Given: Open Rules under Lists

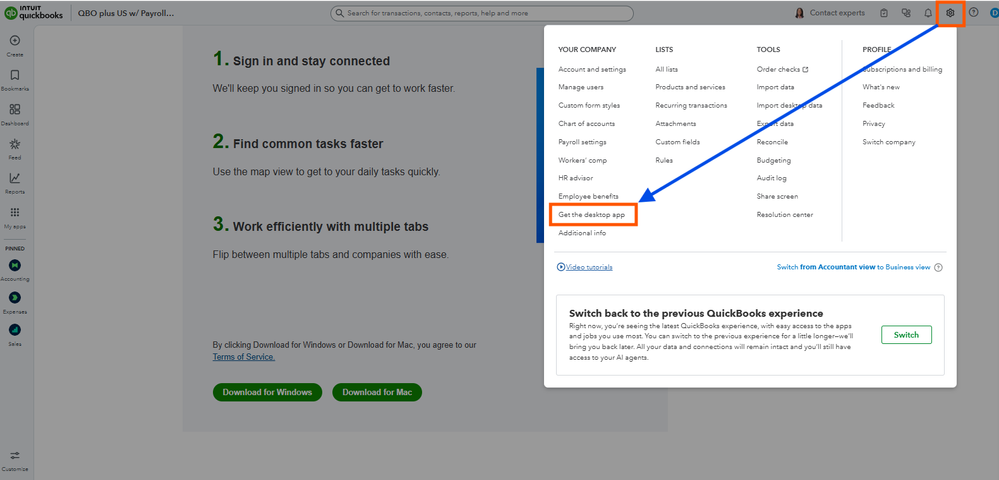Looking at the screenshot, I should point(664,161).
